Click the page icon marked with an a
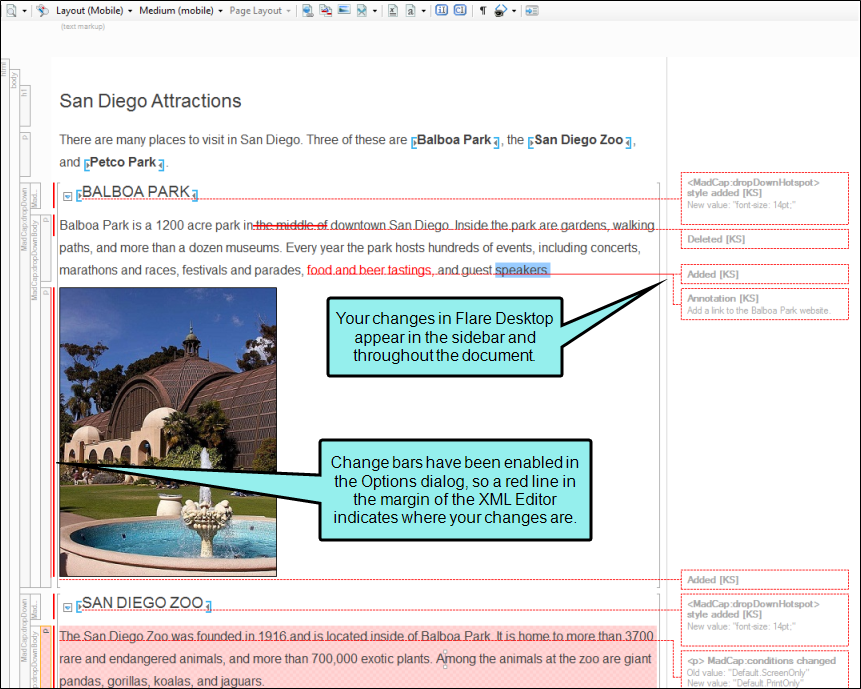The height and width of the screenshot is (689, 861). 410,10
